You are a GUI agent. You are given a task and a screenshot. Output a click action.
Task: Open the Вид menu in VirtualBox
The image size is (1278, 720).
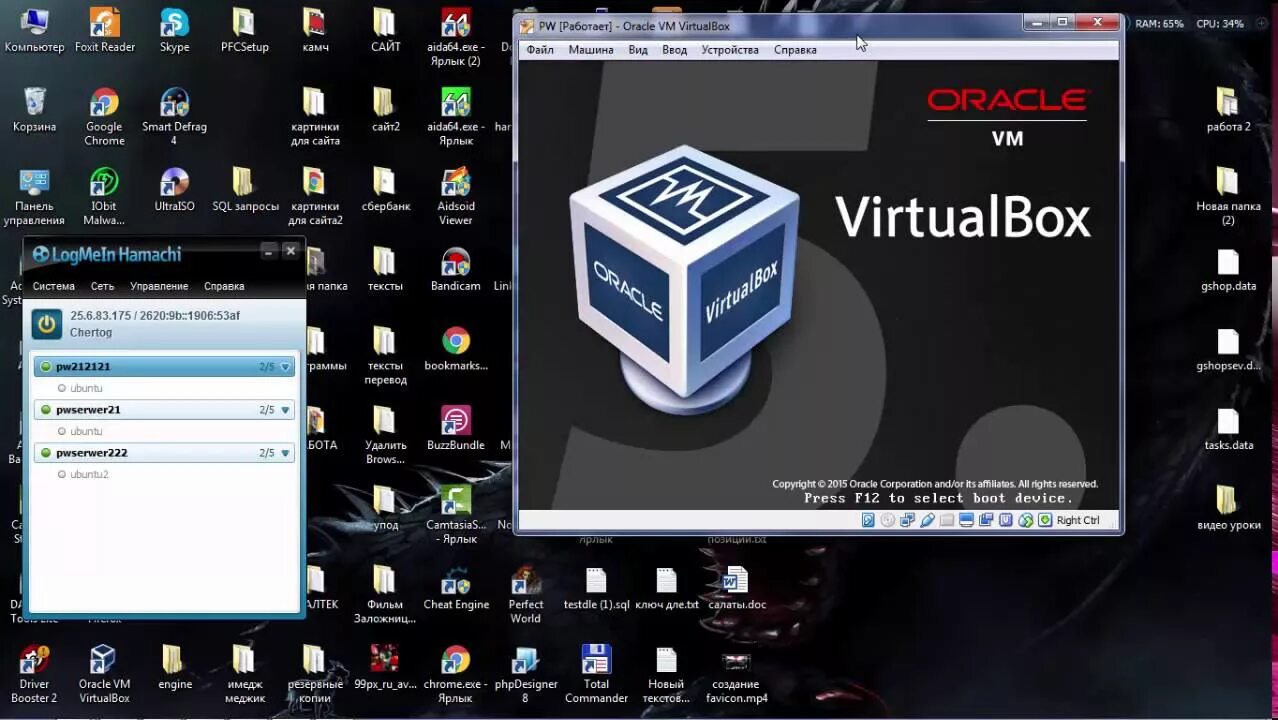tap(638, 50)
